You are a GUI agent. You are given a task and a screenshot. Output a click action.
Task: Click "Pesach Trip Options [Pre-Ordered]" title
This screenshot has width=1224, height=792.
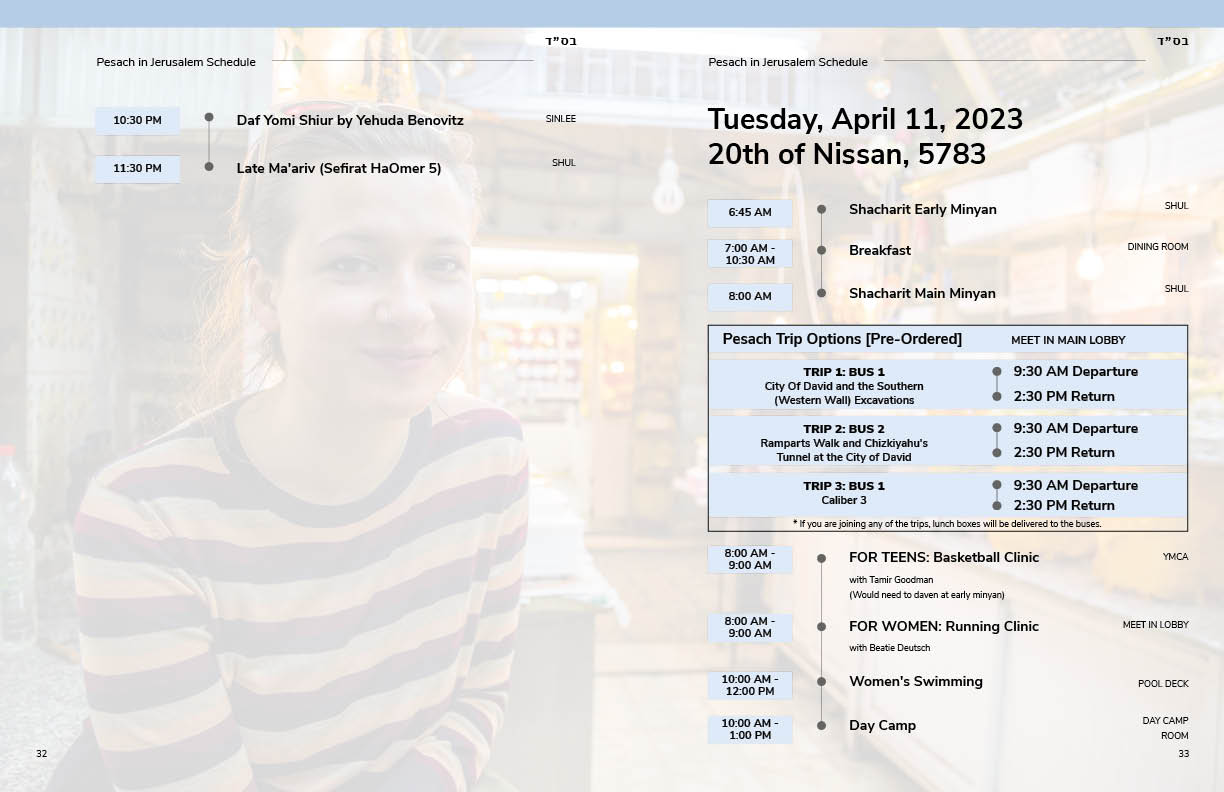tap(842, 339)
